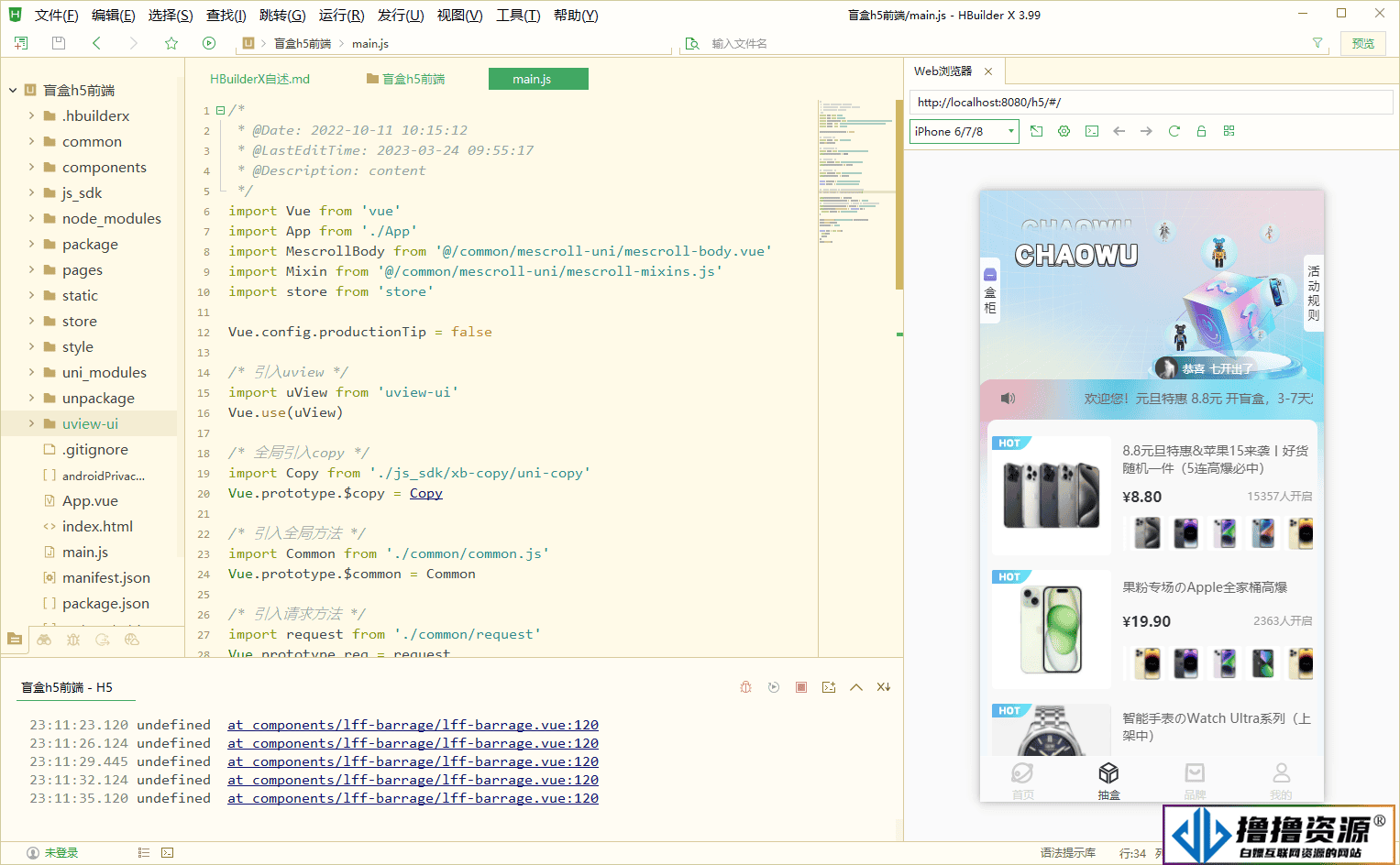Open browser devtools console icon
The image size is (1400, 865).
point(1091,131)
